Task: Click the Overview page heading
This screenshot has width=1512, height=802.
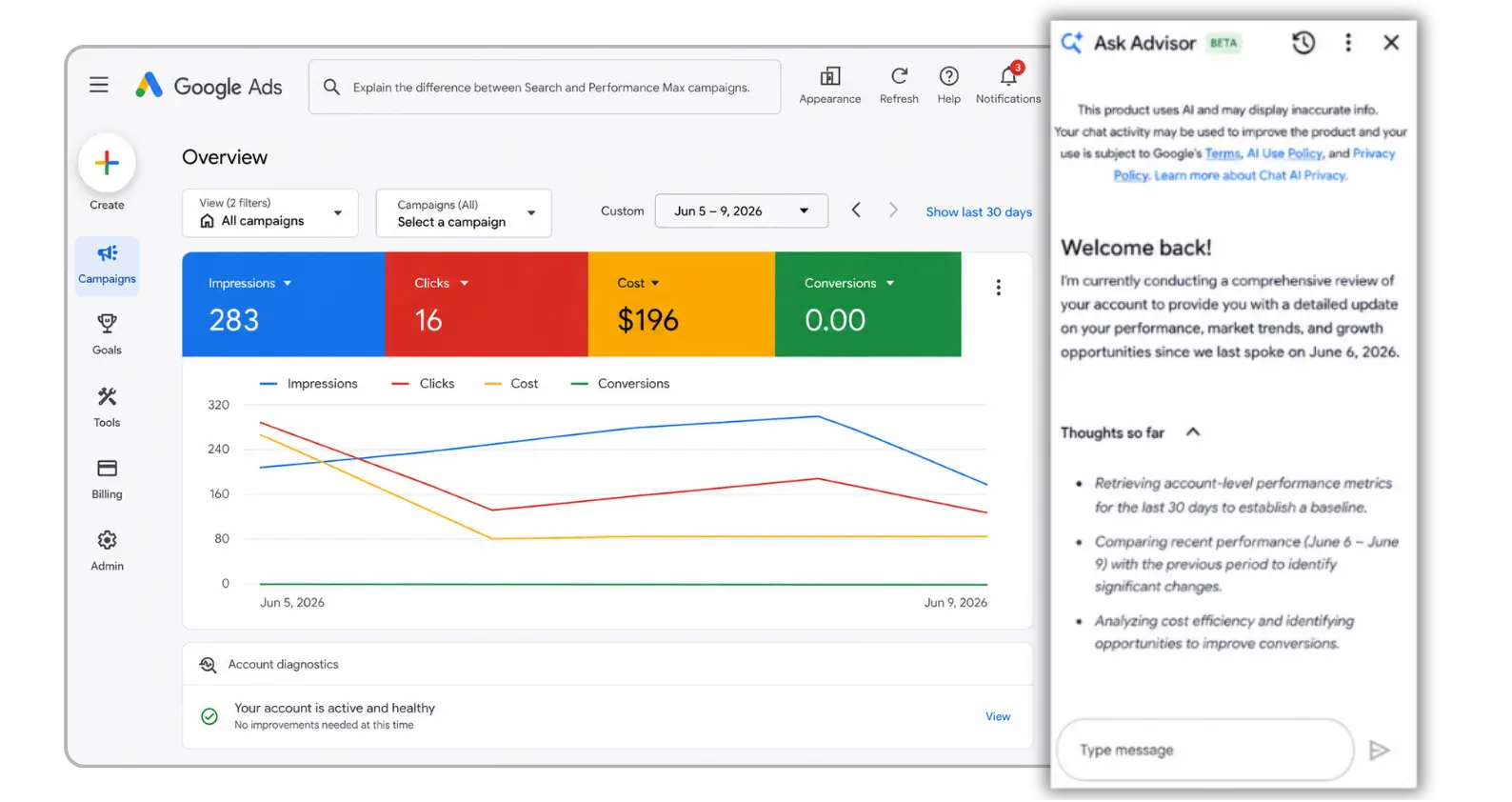Action: (225, 157)
